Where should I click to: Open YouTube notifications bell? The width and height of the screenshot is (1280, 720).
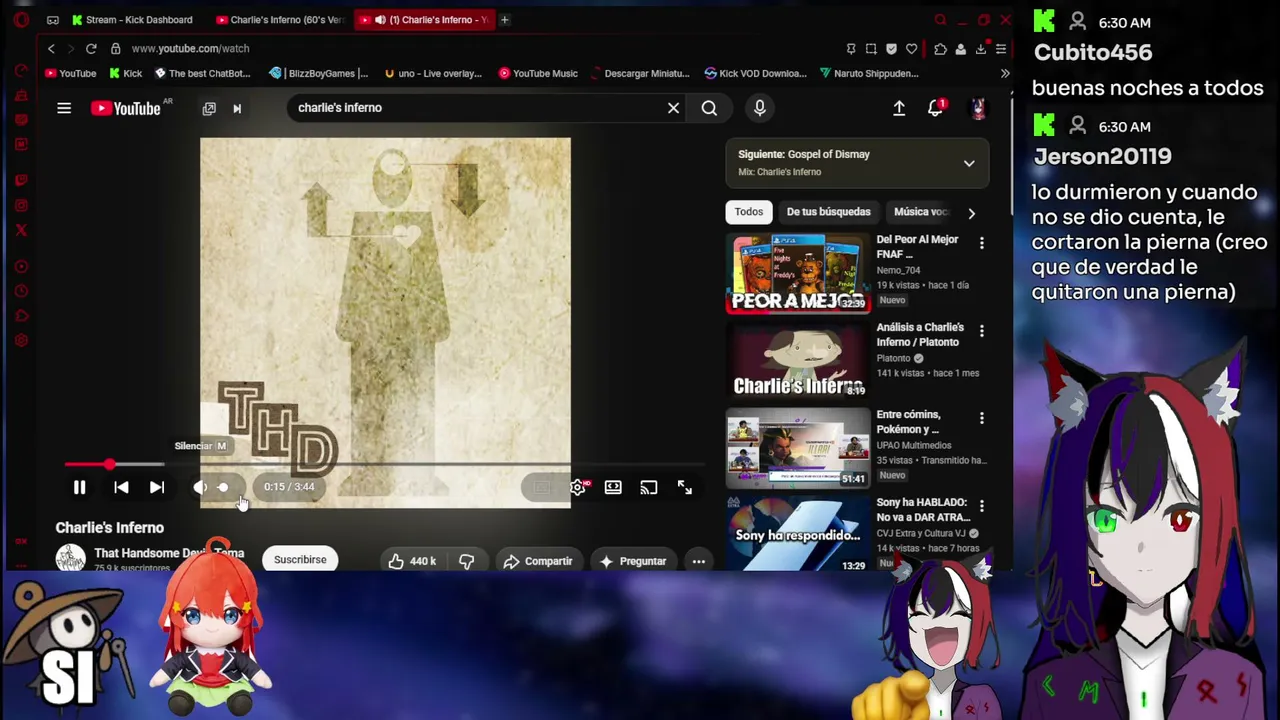tap(936, 108)
